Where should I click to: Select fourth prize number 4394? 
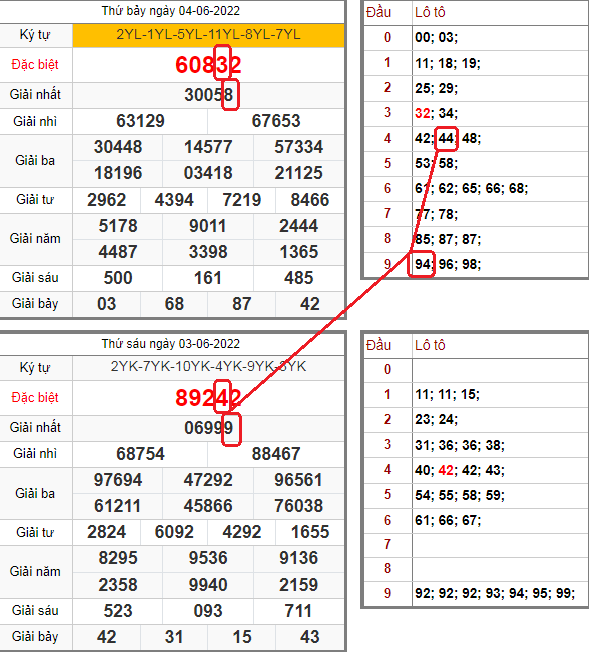(x=174, y=200)
